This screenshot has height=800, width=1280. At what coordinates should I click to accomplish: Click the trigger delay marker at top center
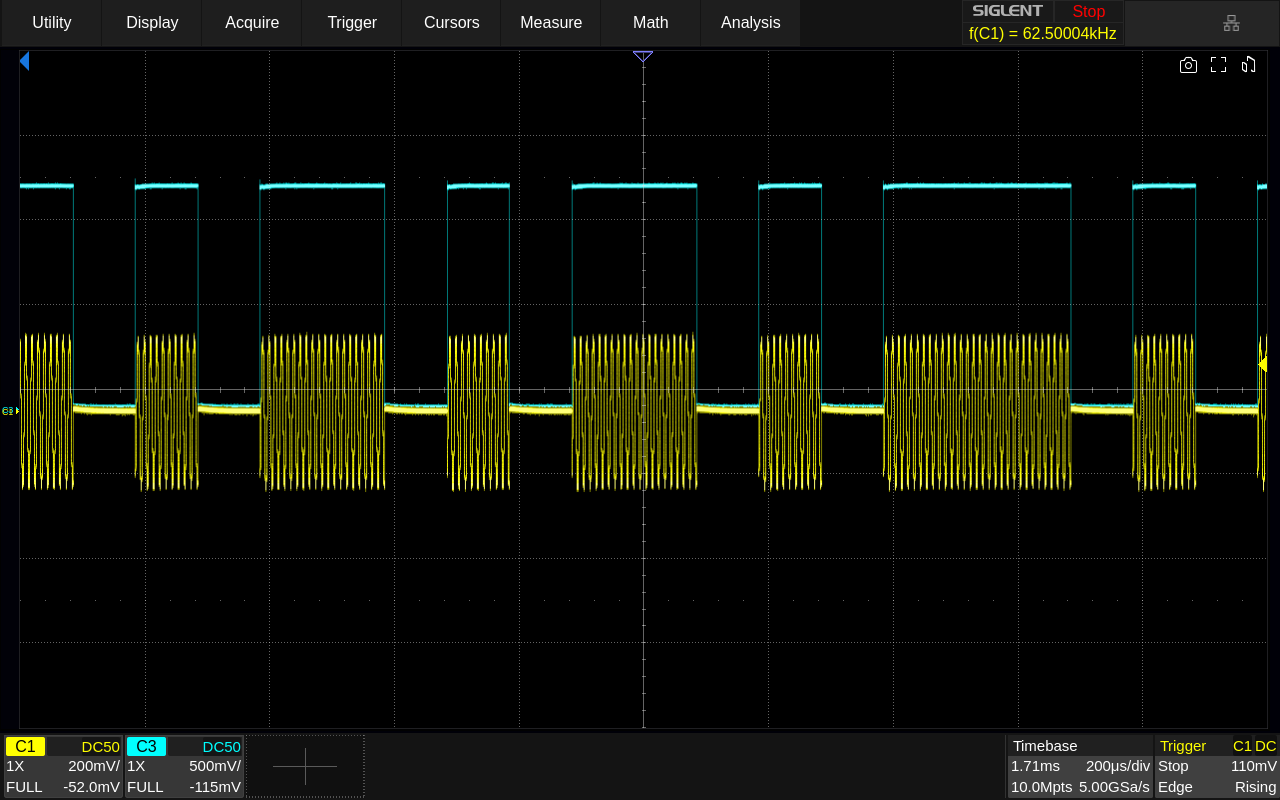point(643,57)
